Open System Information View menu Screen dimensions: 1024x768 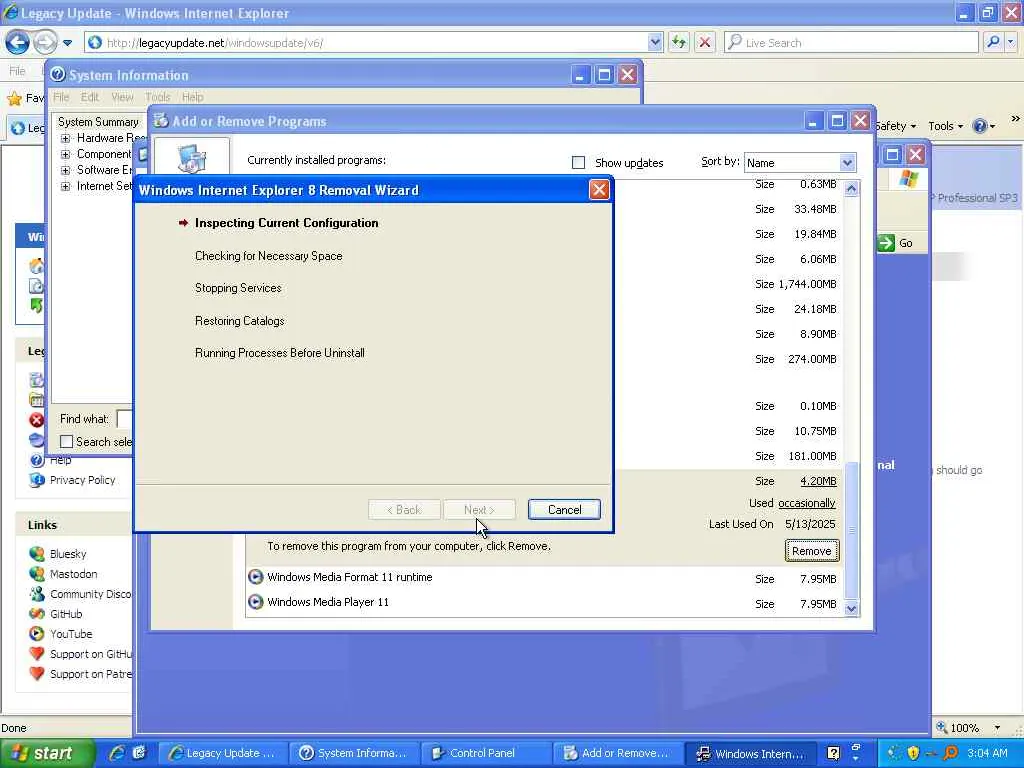(122, 97)
